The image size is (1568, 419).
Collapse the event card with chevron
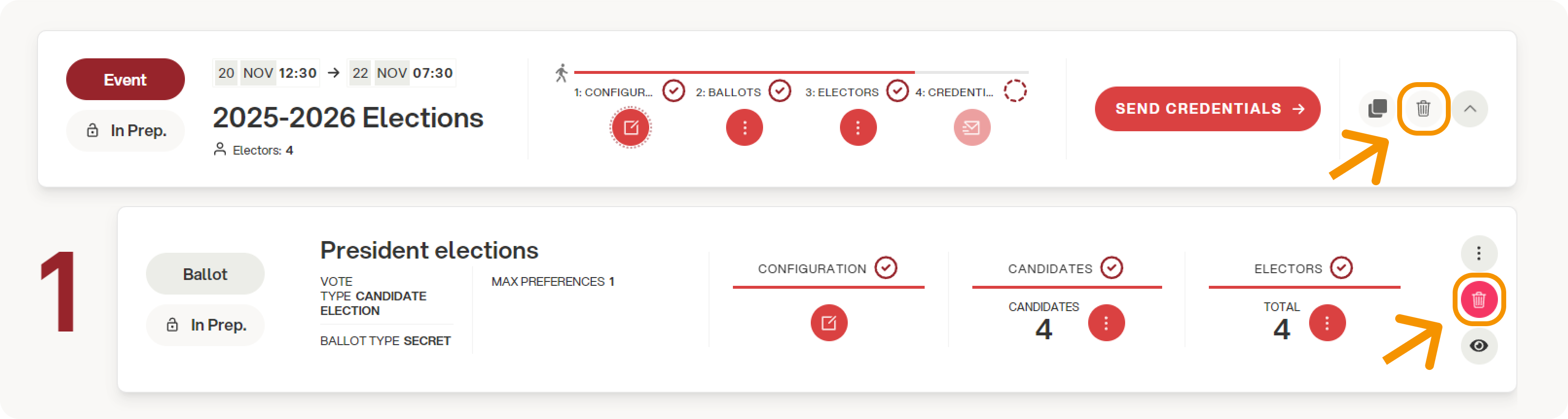pos(1470,109)
